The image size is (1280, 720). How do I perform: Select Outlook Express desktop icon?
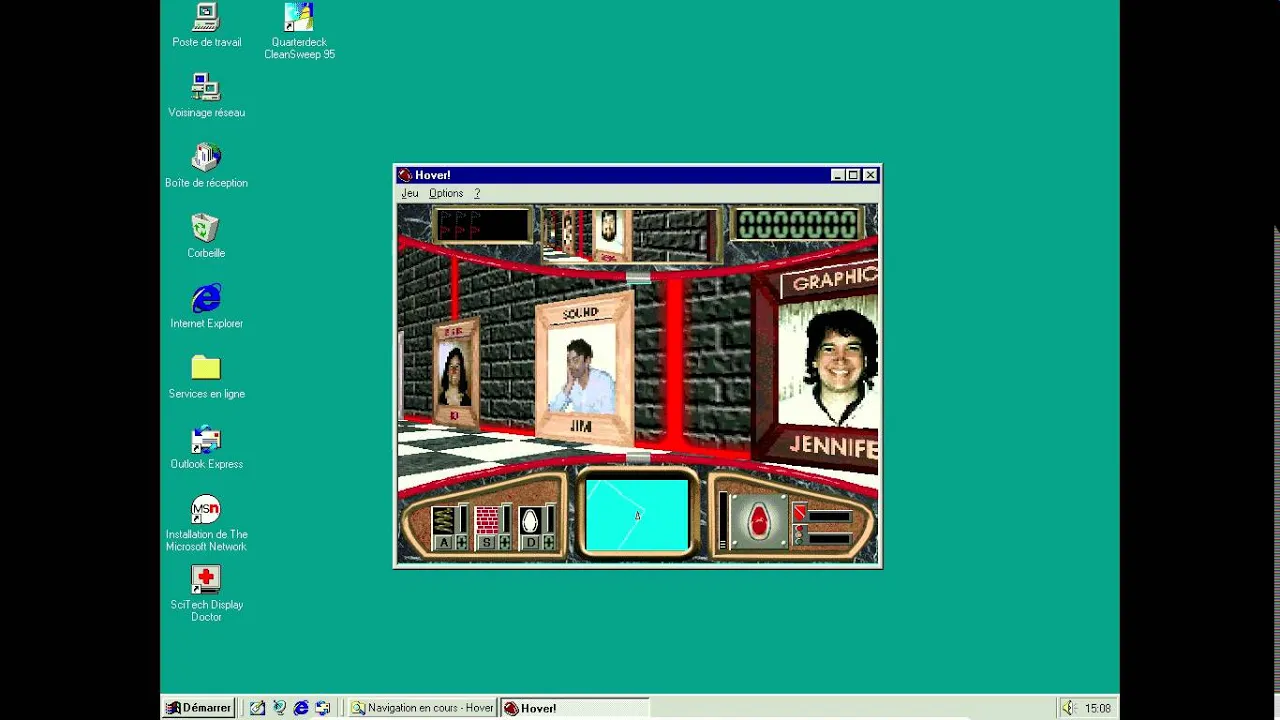(206, 446)
